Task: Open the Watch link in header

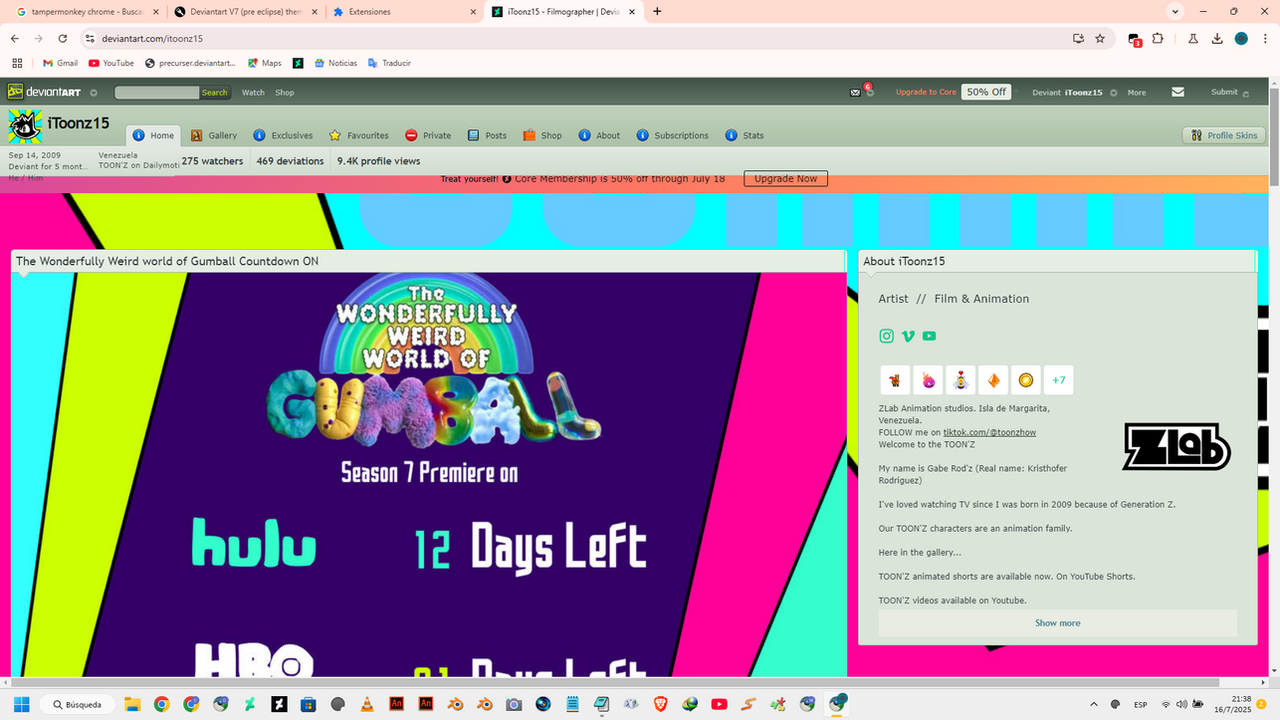Action: click(253, 92)
